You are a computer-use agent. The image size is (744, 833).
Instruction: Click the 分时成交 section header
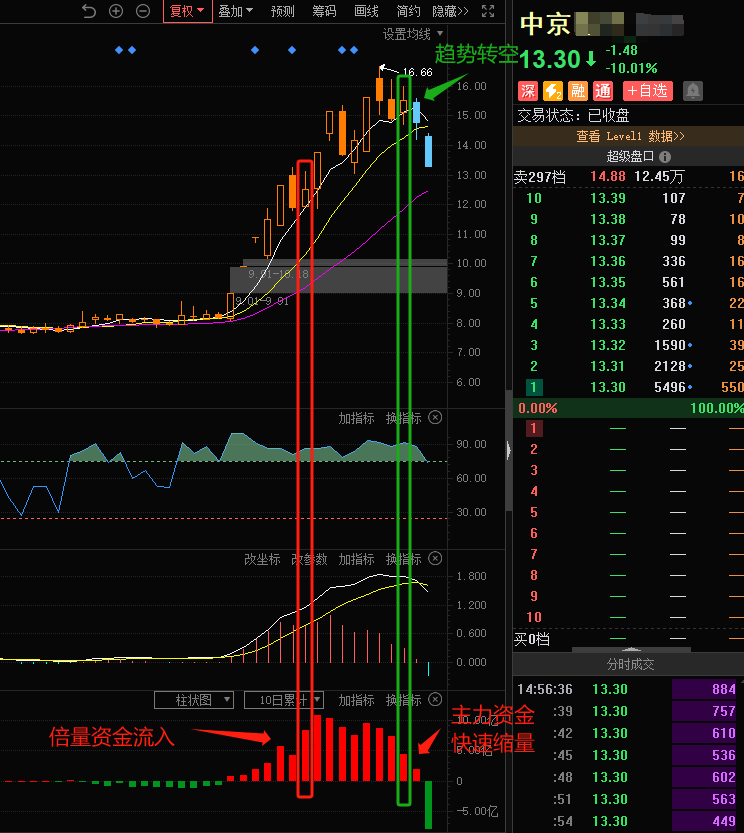[630, 664]
